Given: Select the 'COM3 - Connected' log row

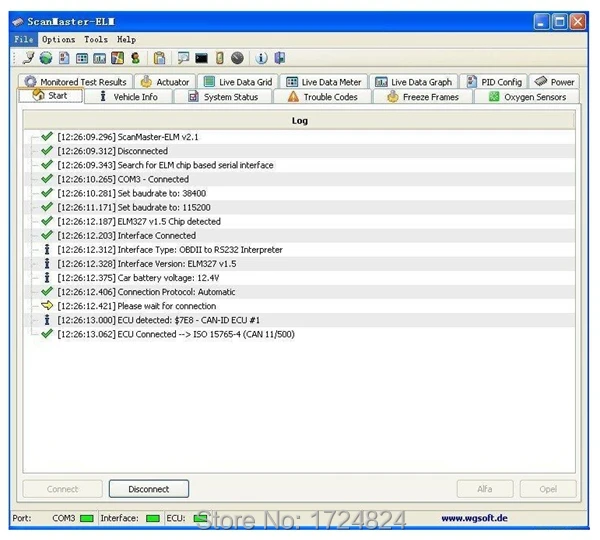Looking at the screenshot, I should [x=299, y=179].
